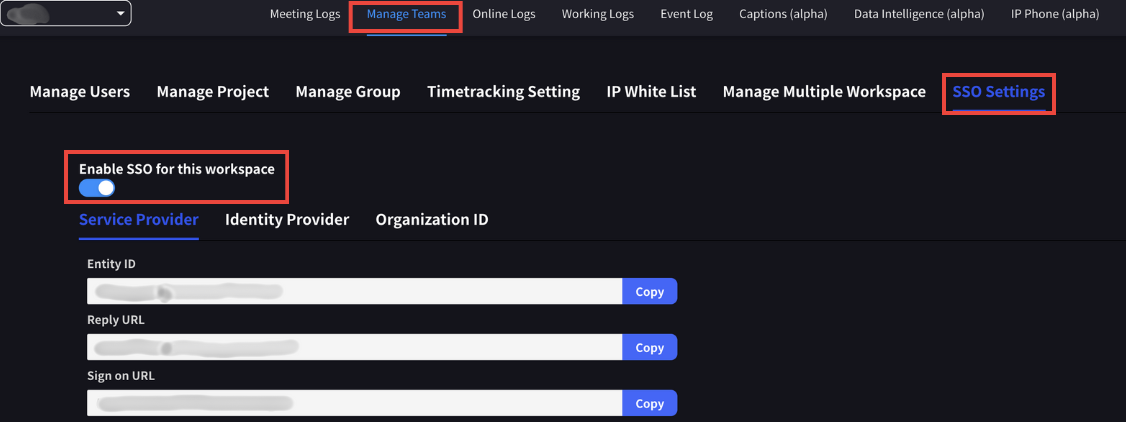Image resolution: width=1126 pixels, height=422 pixels.
Task: Open the Organization ID sub-tab
Action: click(x=432, y=220)
